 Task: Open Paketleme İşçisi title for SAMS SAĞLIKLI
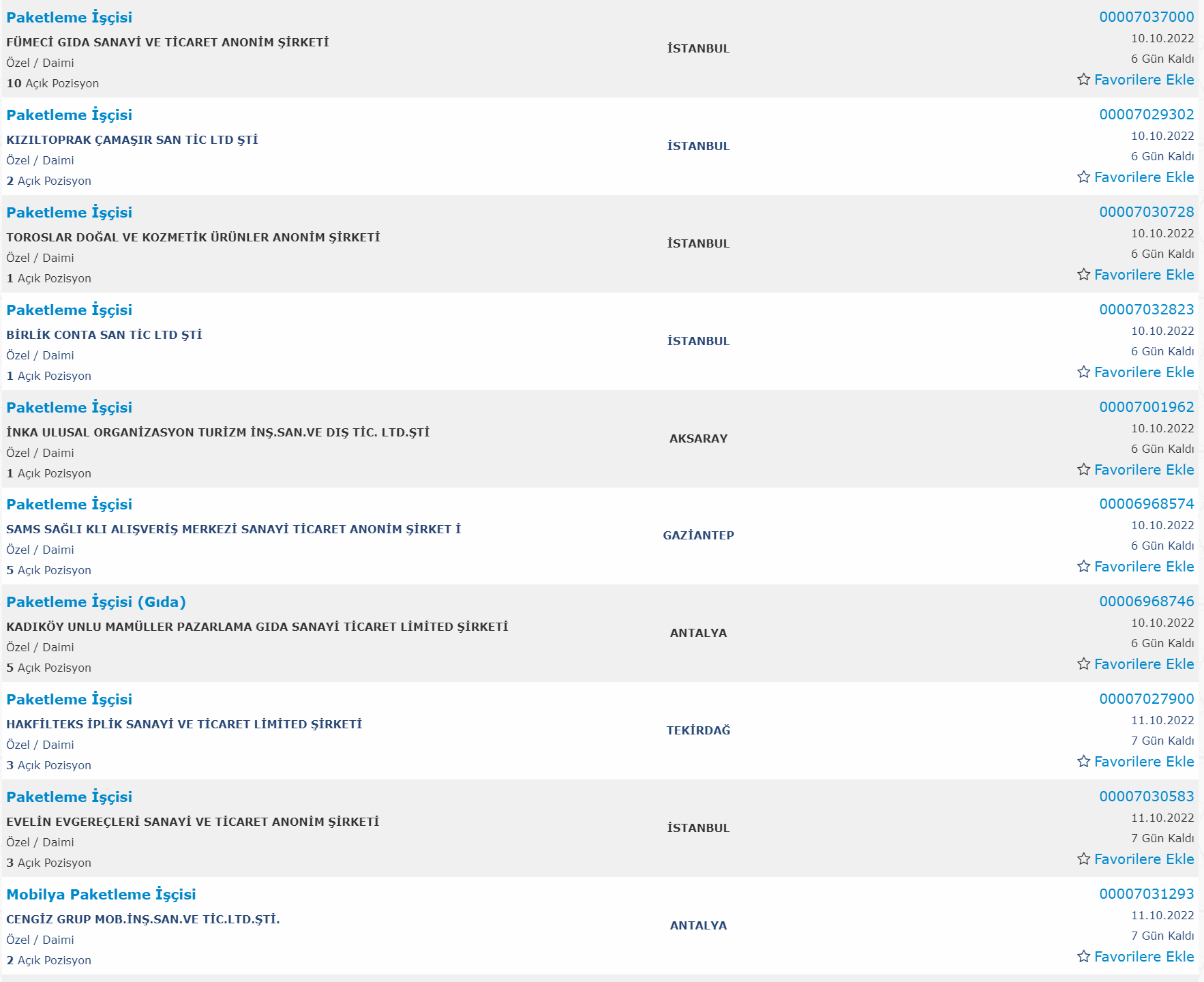click(69, 505)
